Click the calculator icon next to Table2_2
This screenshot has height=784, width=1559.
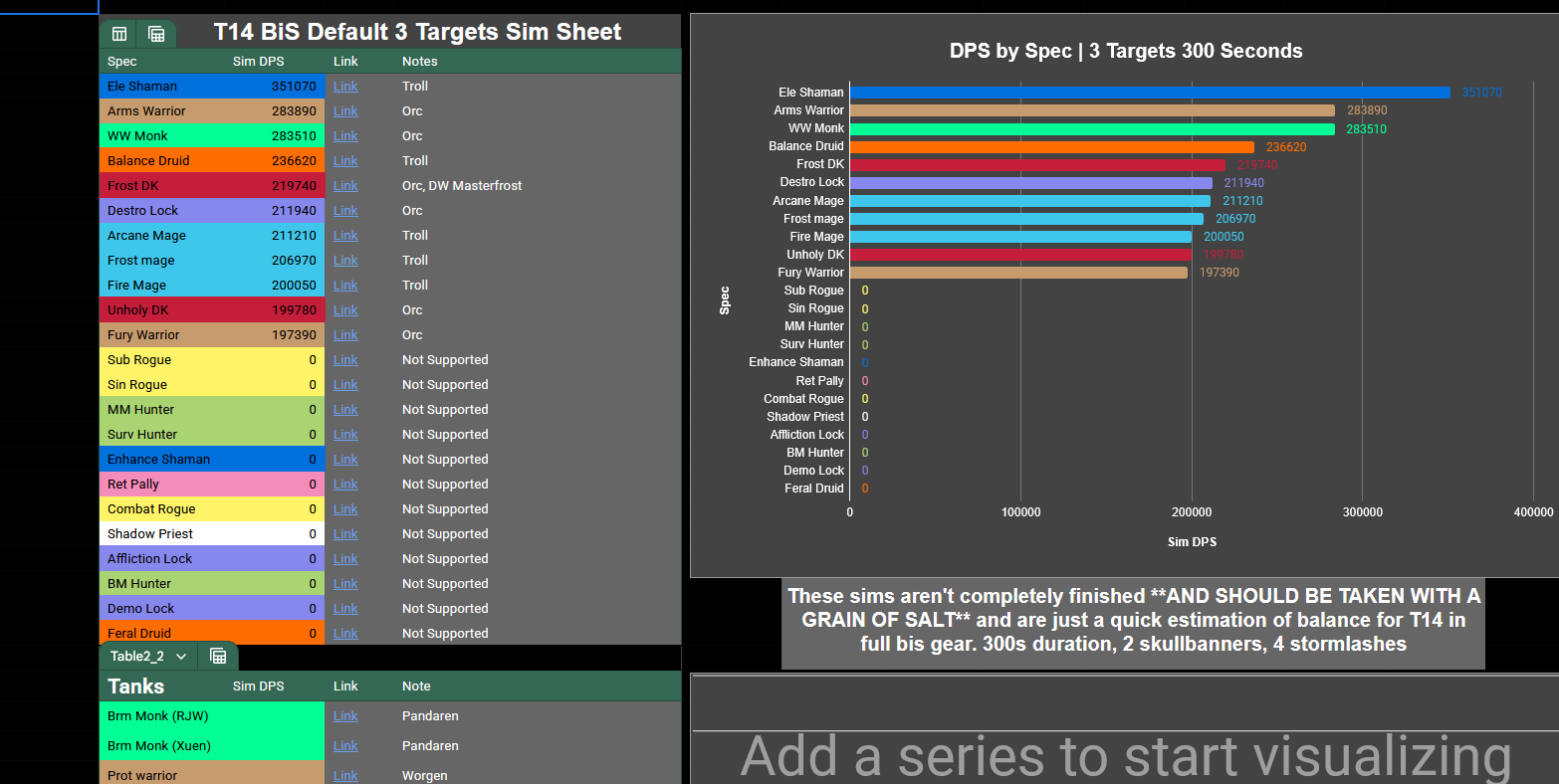[x=219, y=656]
